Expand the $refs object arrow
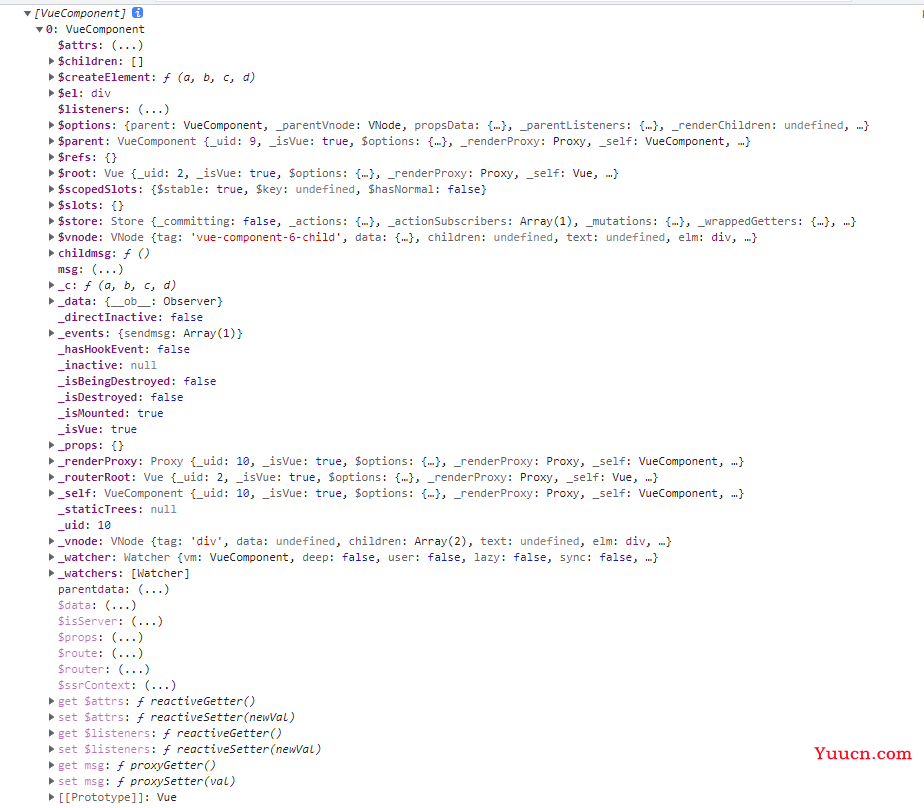The width and height of the screenshot is (924, 808). (51, 157)
